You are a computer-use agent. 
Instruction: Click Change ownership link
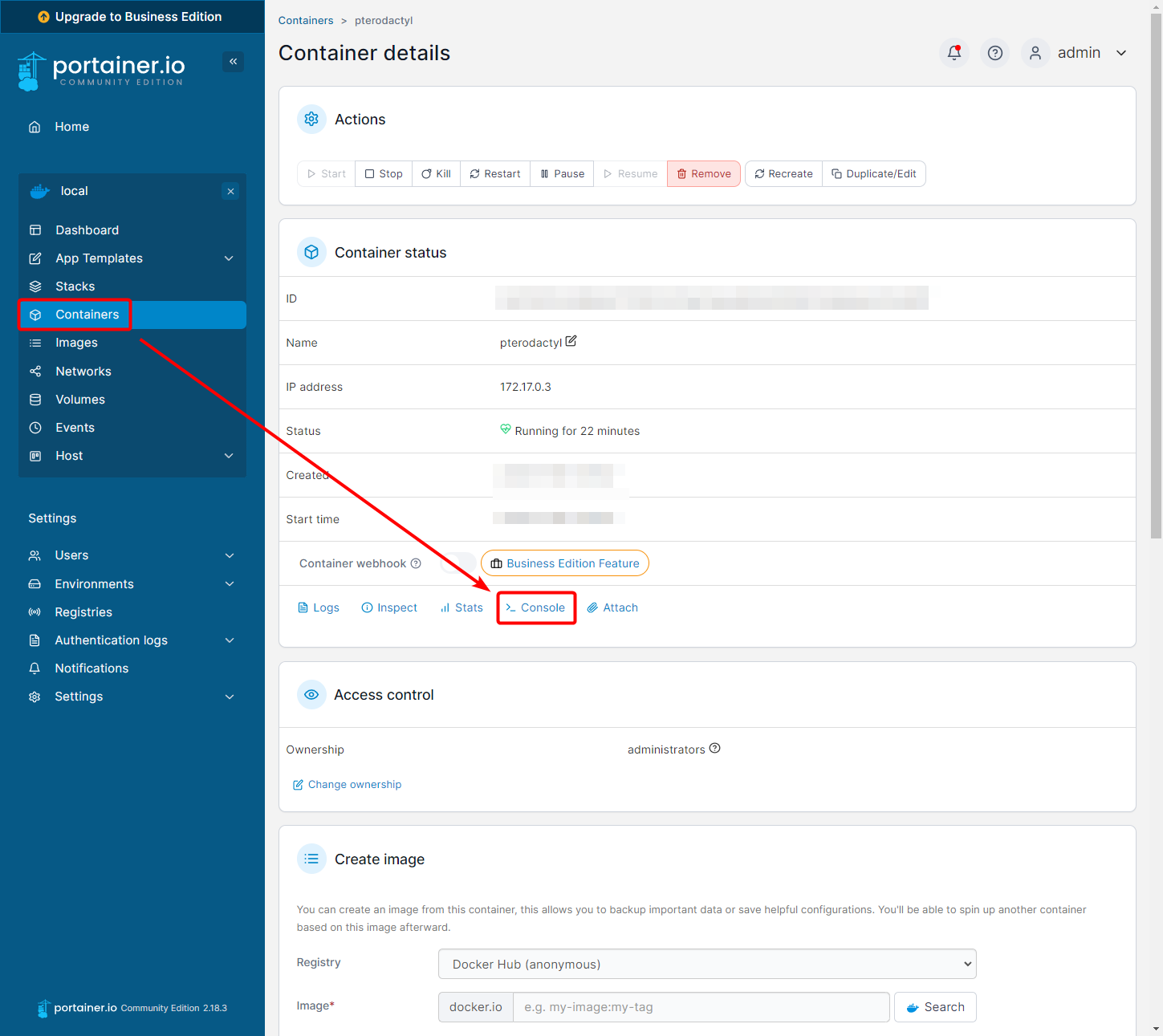coord(347,784)
